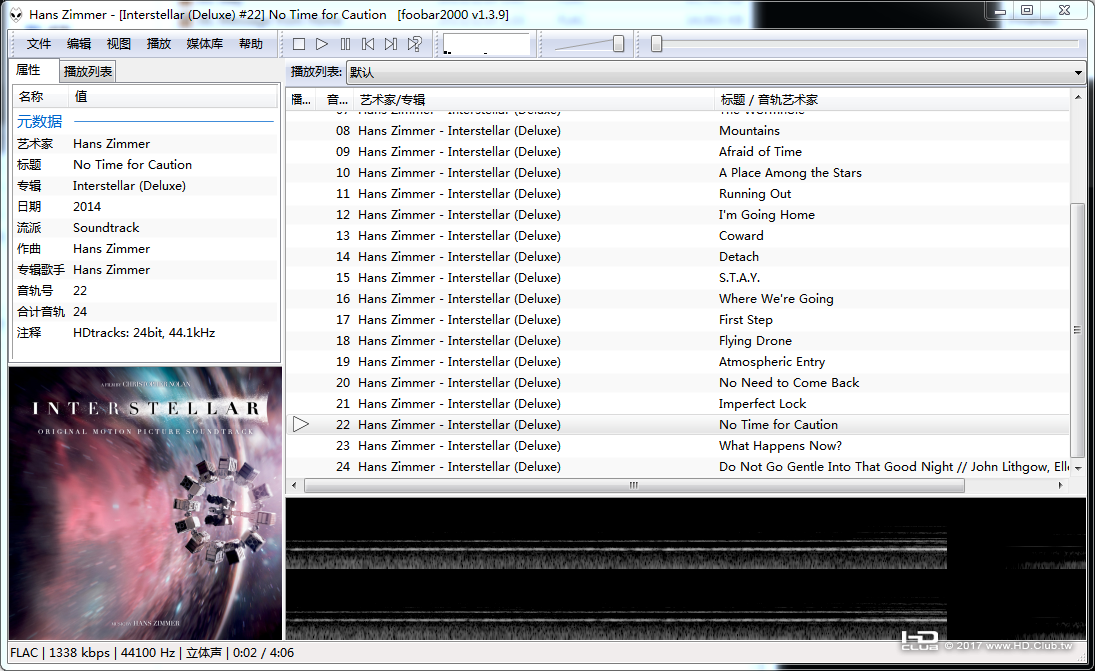Skip to the previous track

pos(368,44)
